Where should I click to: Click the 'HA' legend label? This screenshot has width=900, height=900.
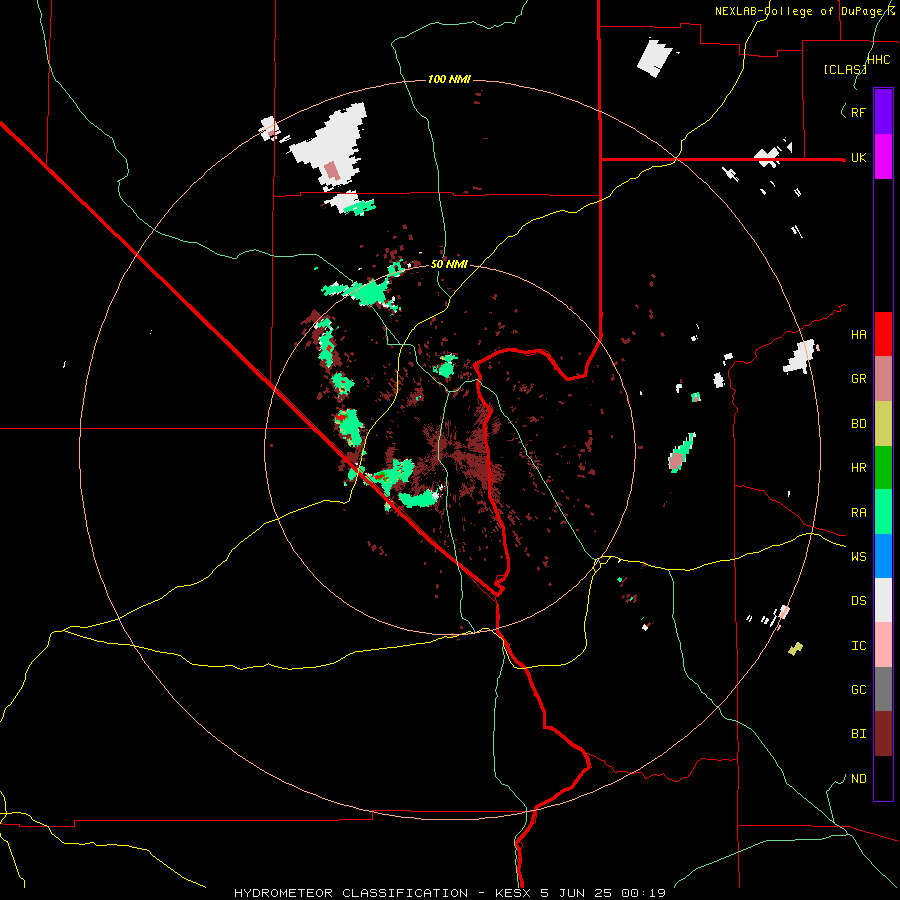click(x=858, y=335)
